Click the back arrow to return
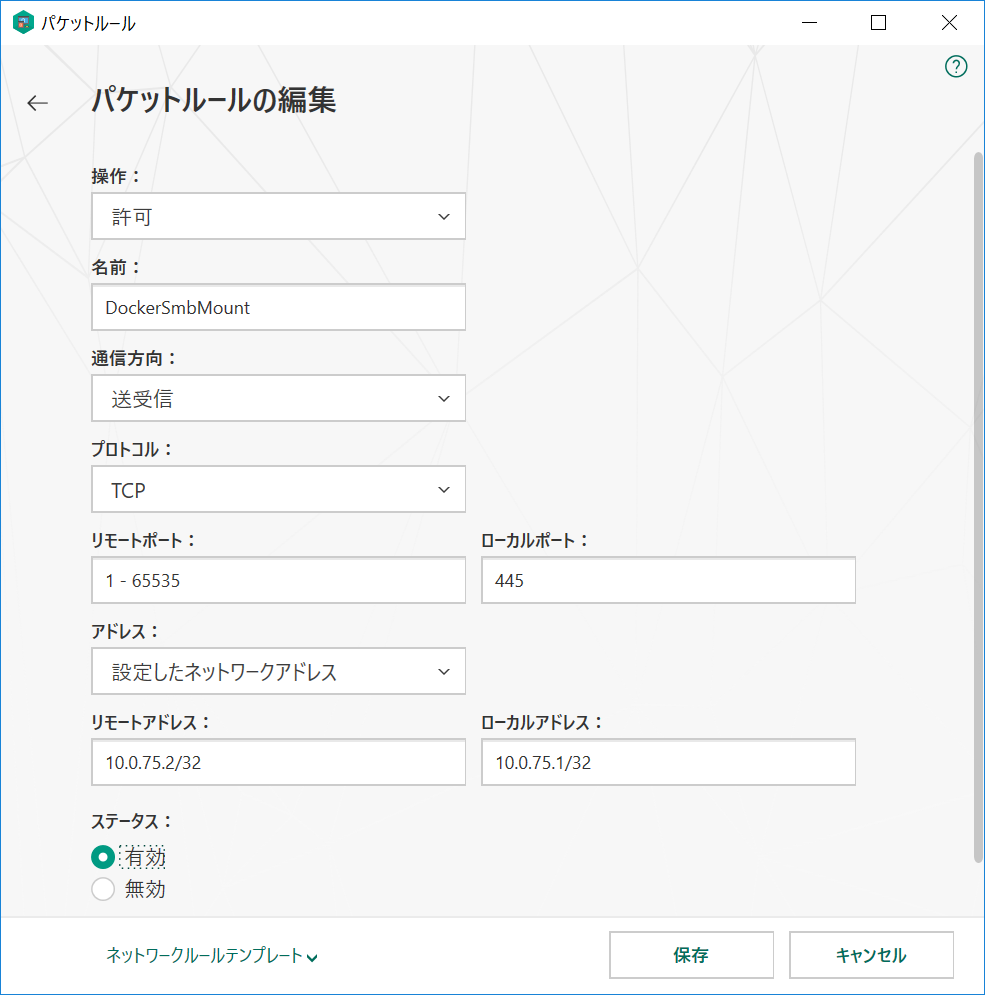Image resolution: width=985 pixels, height=995 pixels. 38,103
